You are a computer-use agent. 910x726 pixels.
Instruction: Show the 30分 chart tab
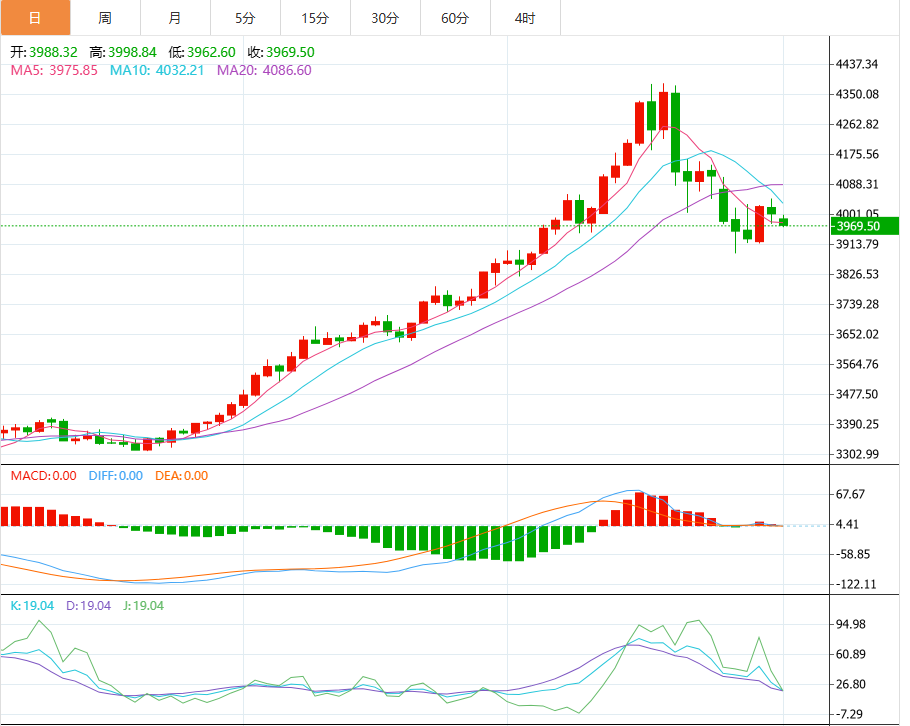tap(385, 18)
